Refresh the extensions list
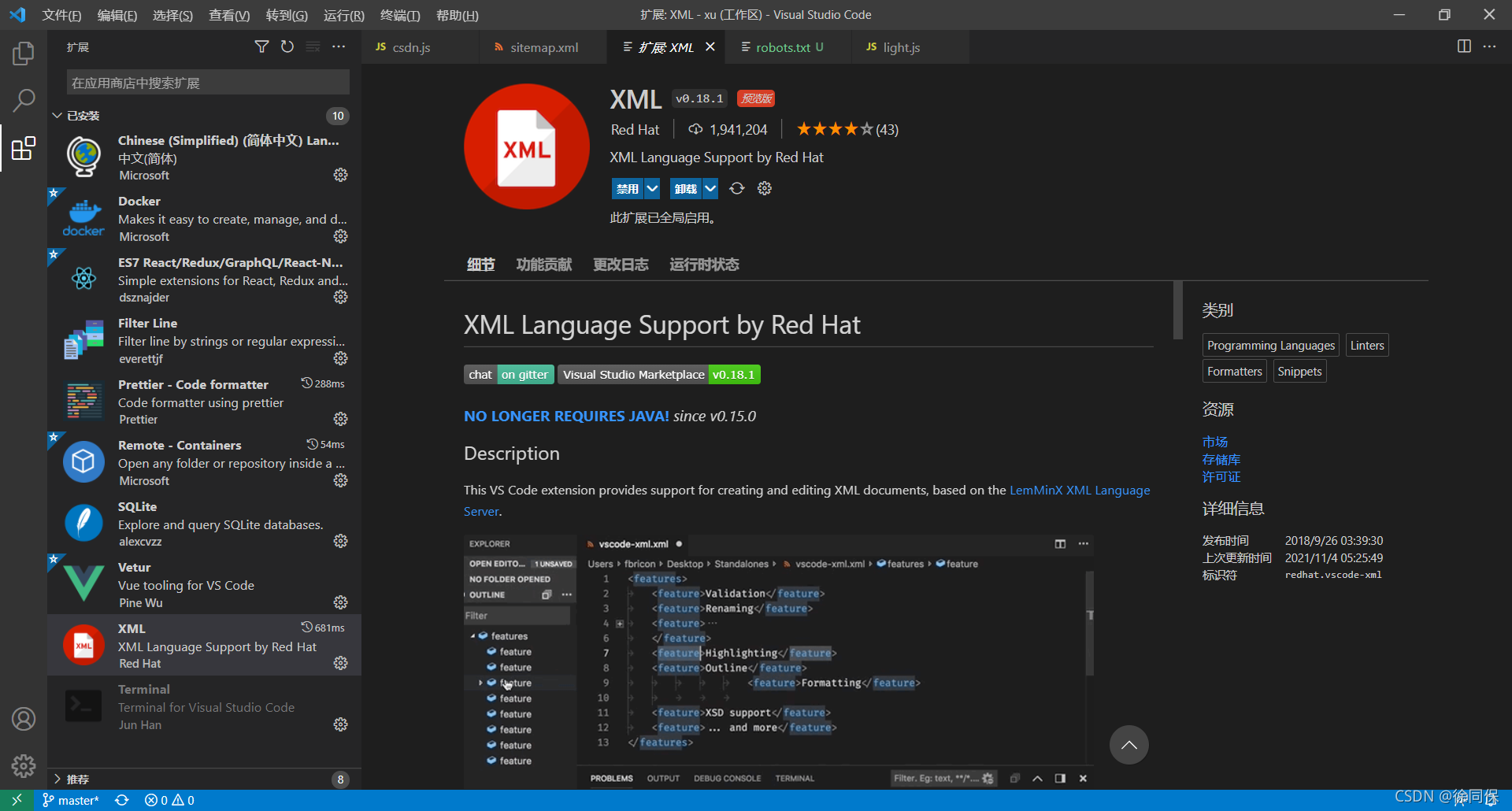 [x=287, y=46]
